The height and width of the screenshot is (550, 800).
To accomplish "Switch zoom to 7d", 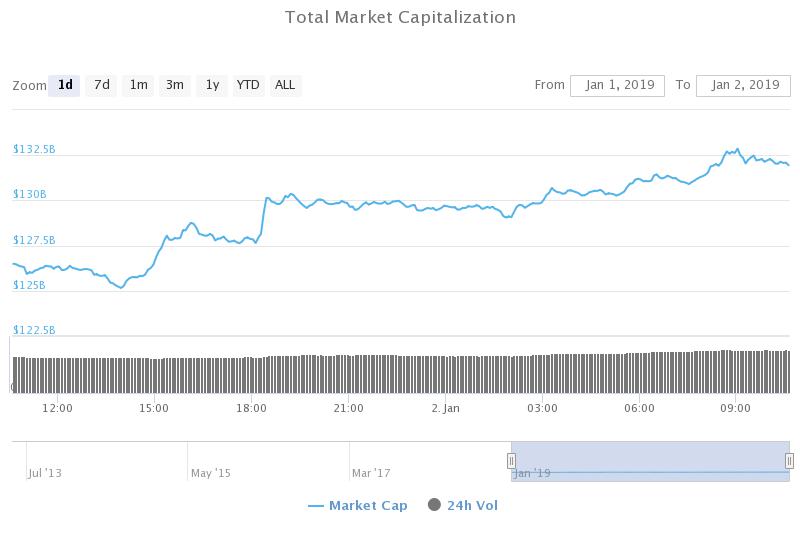I will pos(102,85).
